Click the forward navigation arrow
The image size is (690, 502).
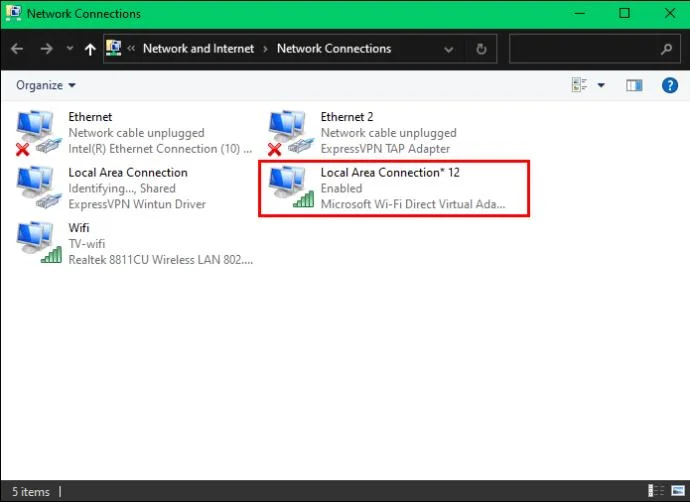point(46,48)
